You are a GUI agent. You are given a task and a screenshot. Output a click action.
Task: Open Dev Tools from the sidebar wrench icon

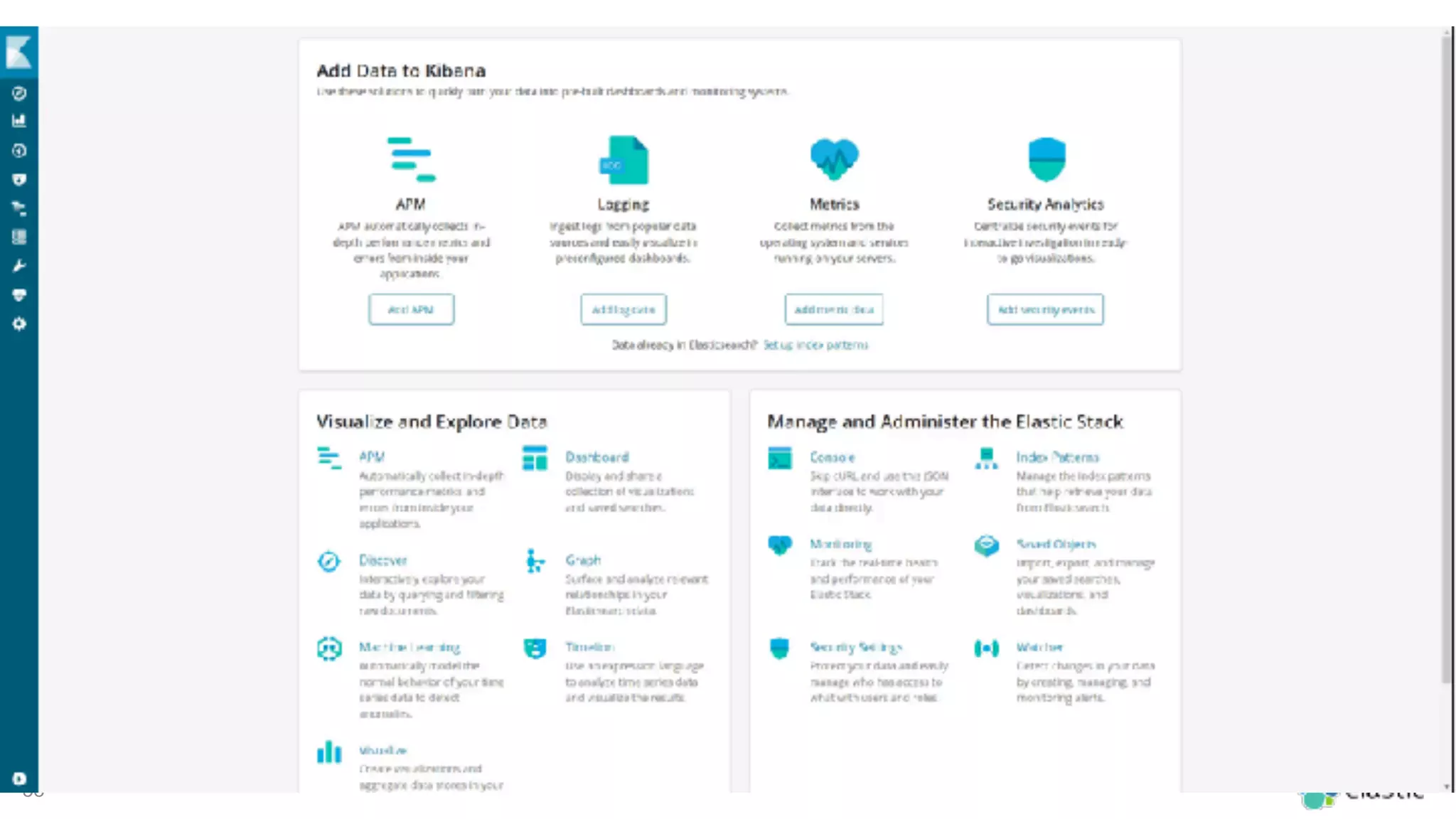(x=19, y=266)
